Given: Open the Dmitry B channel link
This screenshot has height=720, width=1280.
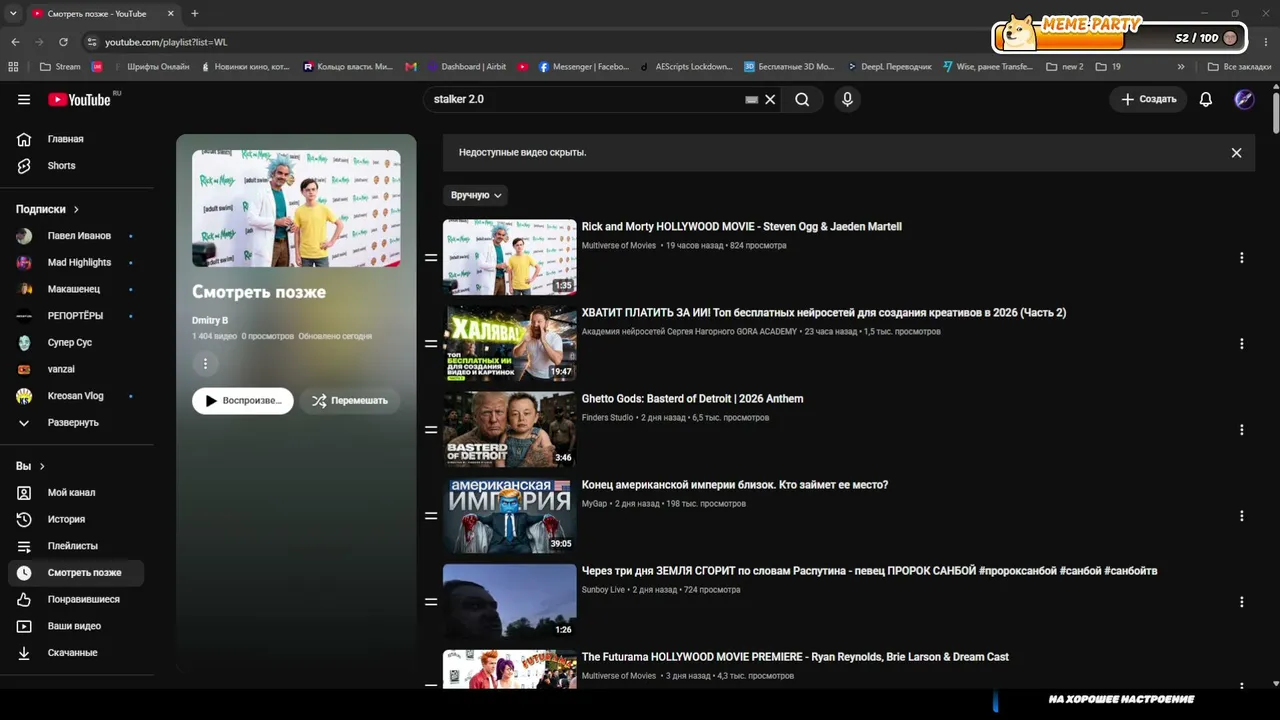Looking at the screenshot, I should [210, 320].
